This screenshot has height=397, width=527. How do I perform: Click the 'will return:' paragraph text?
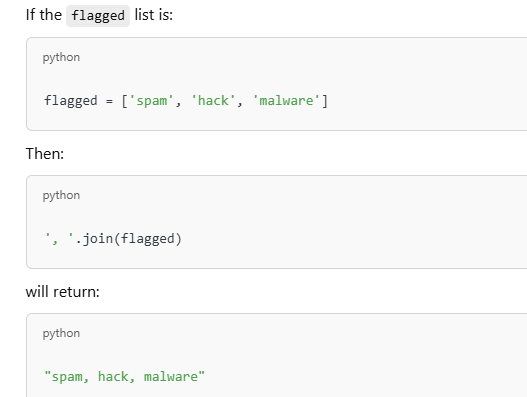tap(63, 291)
